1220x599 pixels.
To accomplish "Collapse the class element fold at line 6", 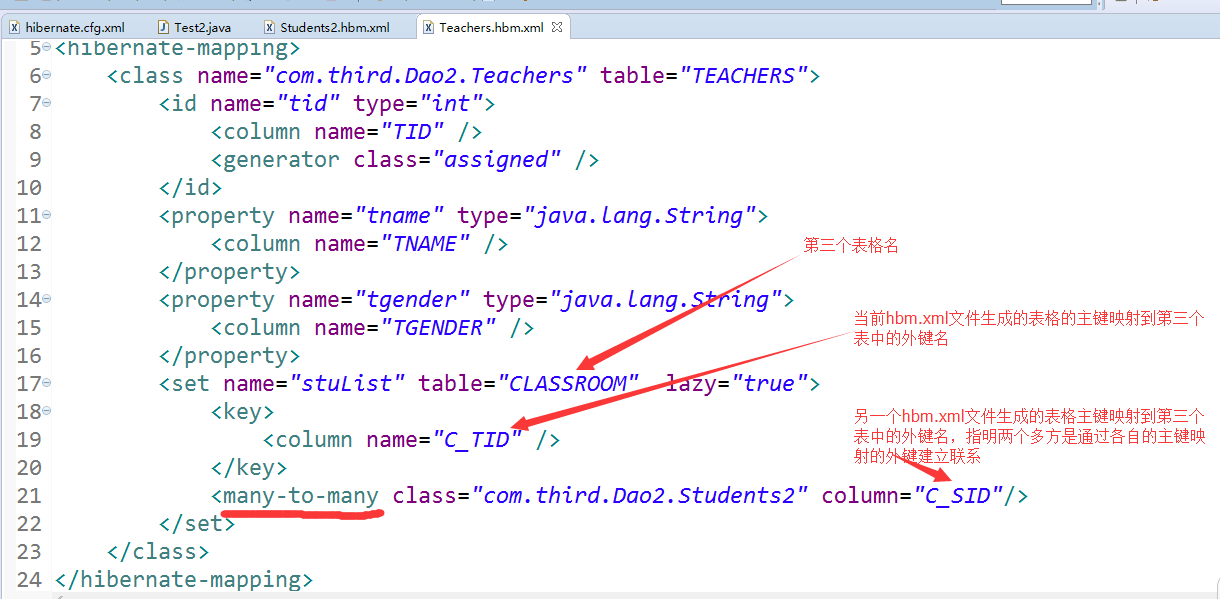I will click(47, 75).
